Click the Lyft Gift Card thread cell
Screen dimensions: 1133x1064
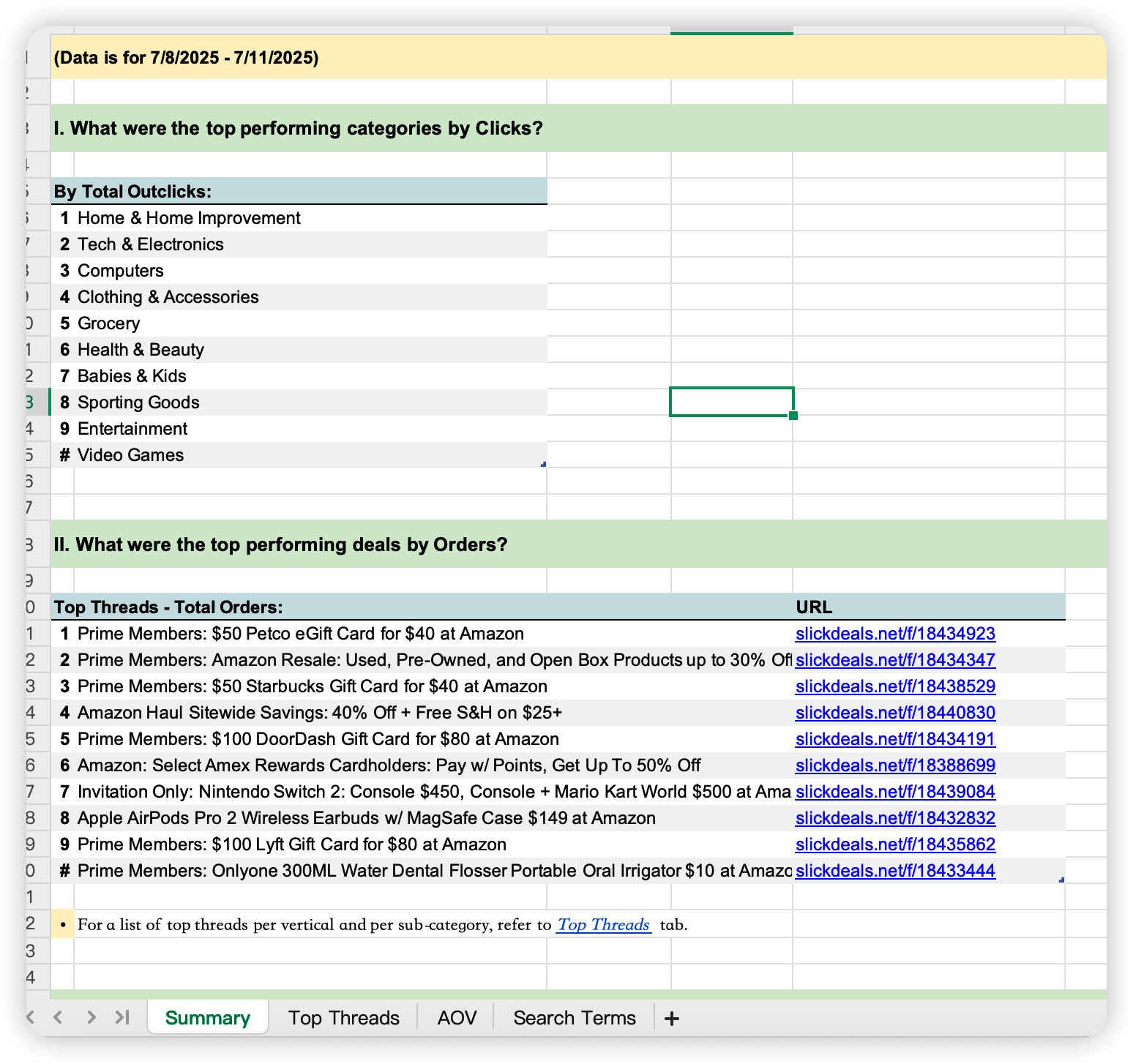[433, 844]
